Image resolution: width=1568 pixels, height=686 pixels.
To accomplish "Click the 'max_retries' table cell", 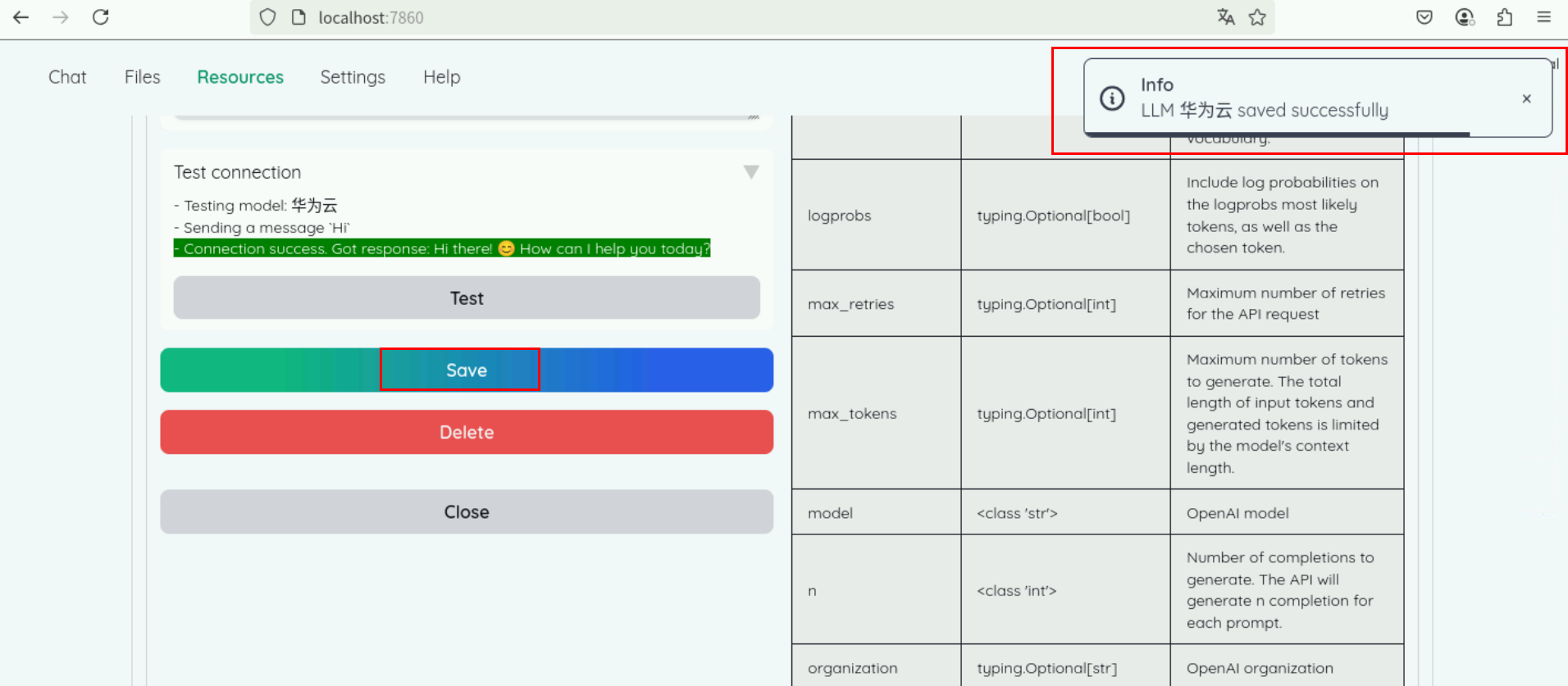I will (x=876, y=303).
